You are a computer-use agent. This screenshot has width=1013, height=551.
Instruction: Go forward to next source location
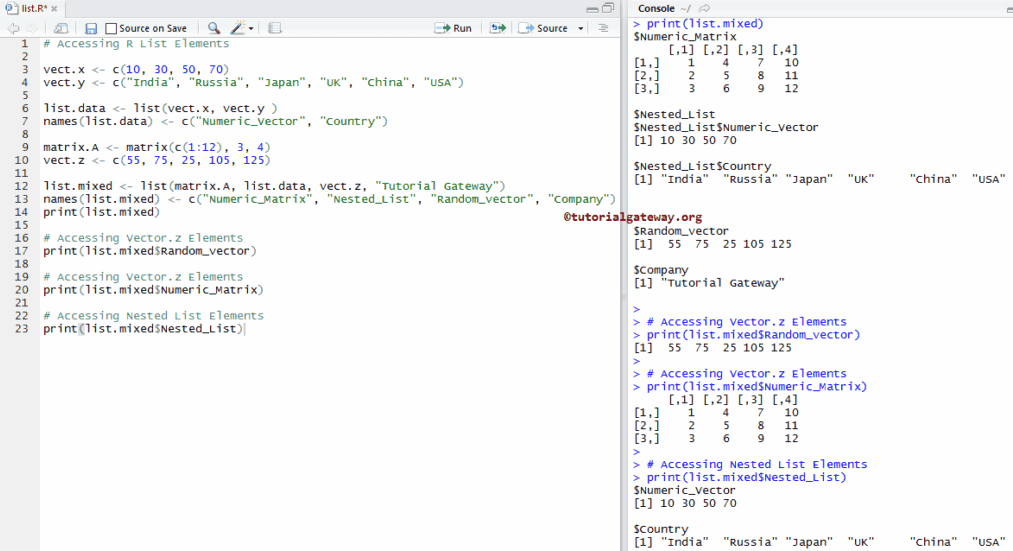tap(32, 28)
